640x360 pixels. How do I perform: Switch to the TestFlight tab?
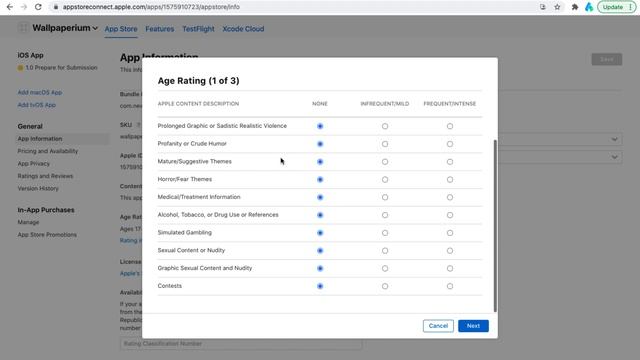[x=198, y=29]
